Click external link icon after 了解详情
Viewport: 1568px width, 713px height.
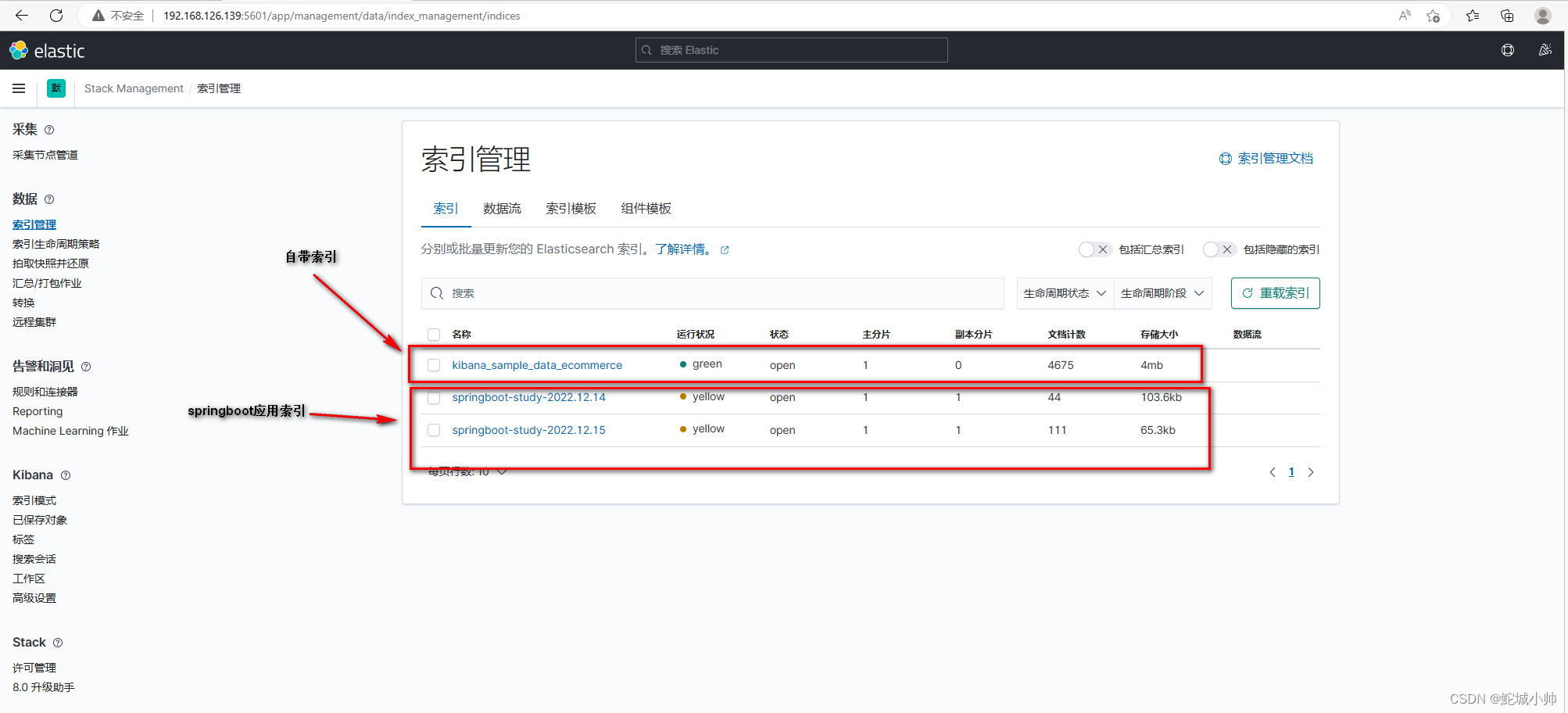[725, 250]
